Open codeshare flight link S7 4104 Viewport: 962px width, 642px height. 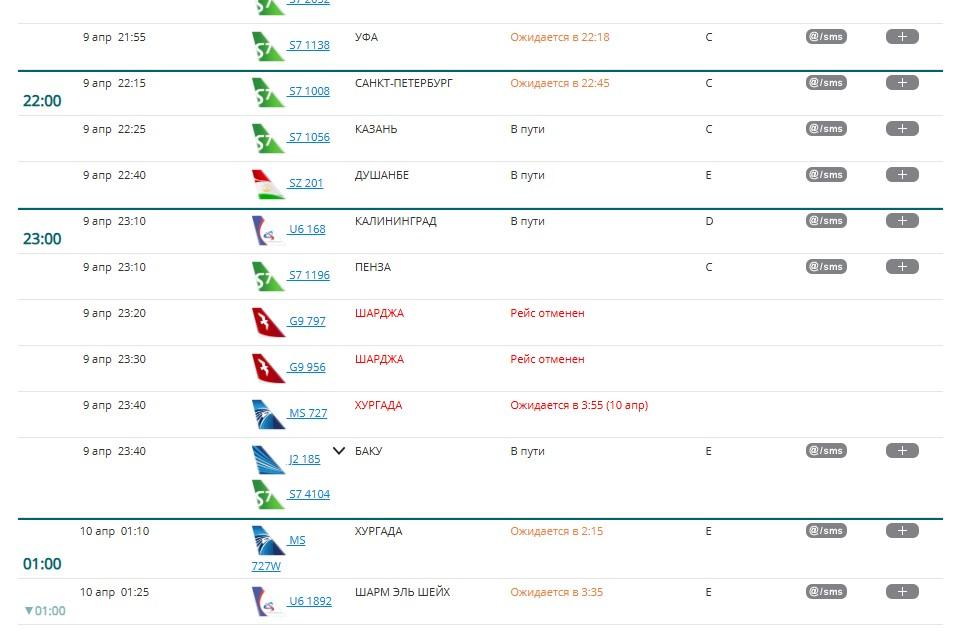pos(309,494)
